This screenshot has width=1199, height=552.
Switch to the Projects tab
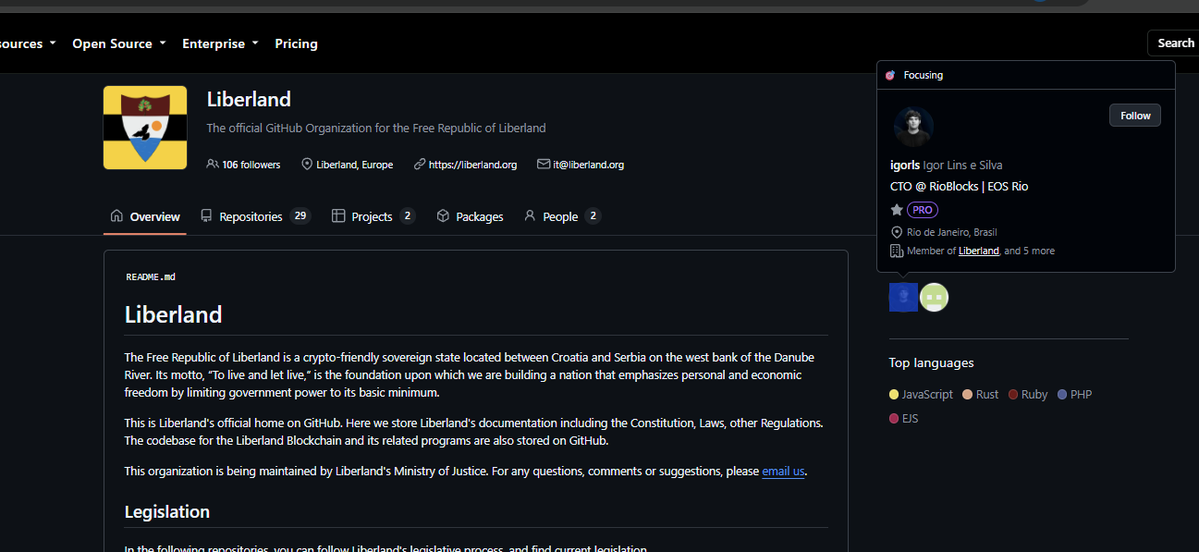tap(373, 216)
